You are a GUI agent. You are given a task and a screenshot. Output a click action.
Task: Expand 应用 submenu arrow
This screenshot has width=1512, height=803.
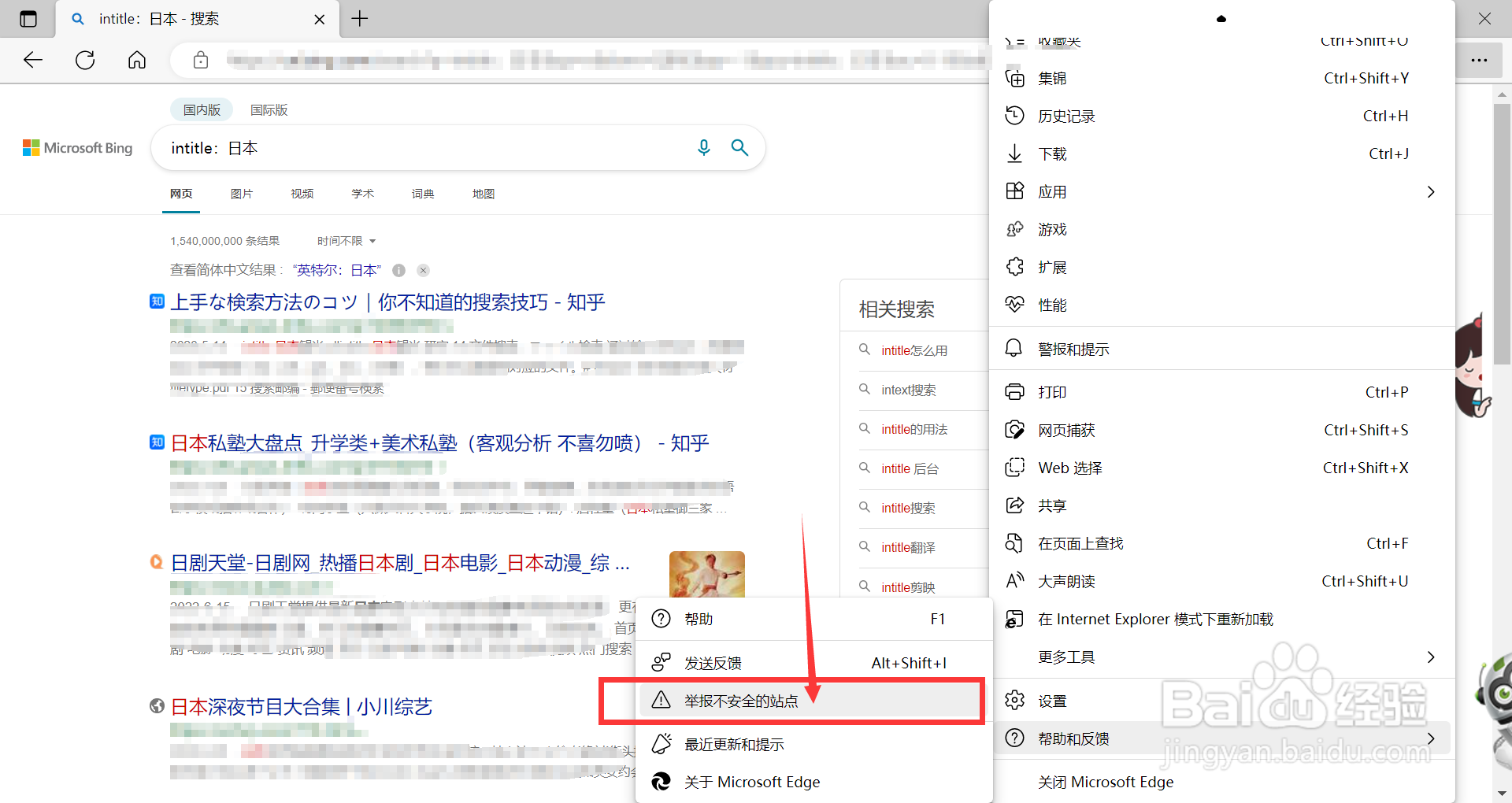(x=1431, y=191)
